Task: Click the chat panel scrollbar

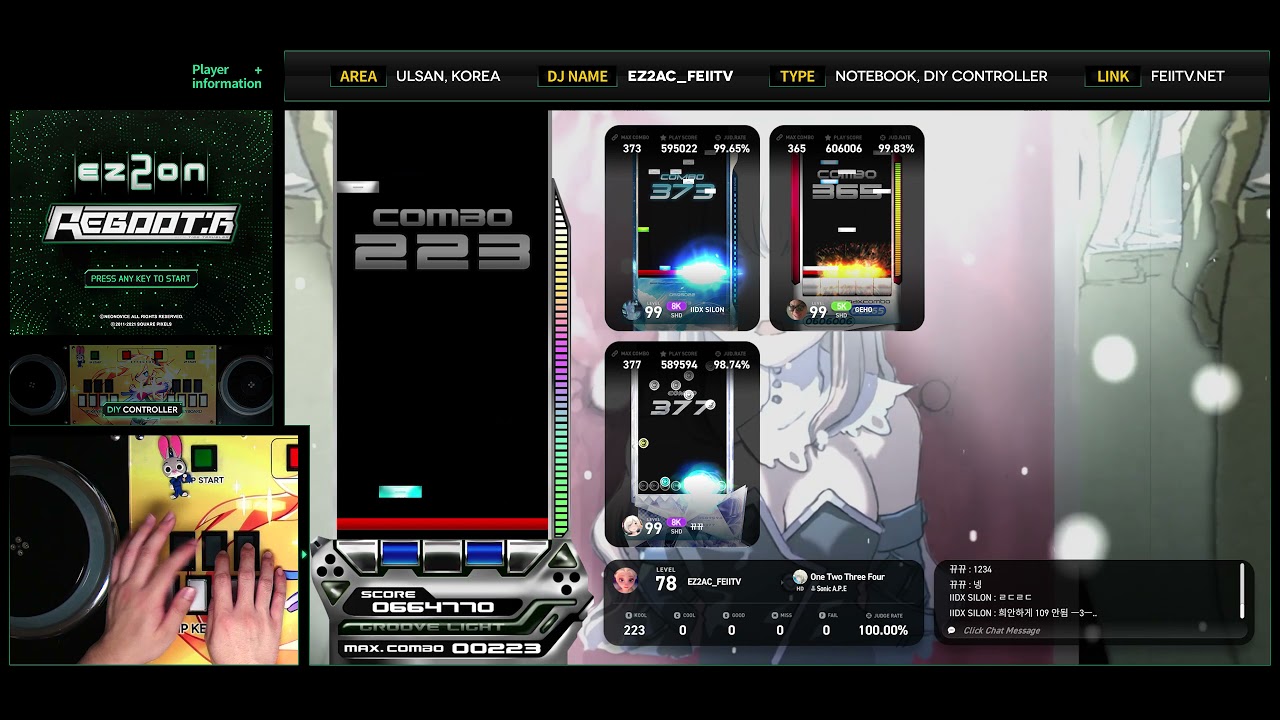Action: tap(1243, 591)
